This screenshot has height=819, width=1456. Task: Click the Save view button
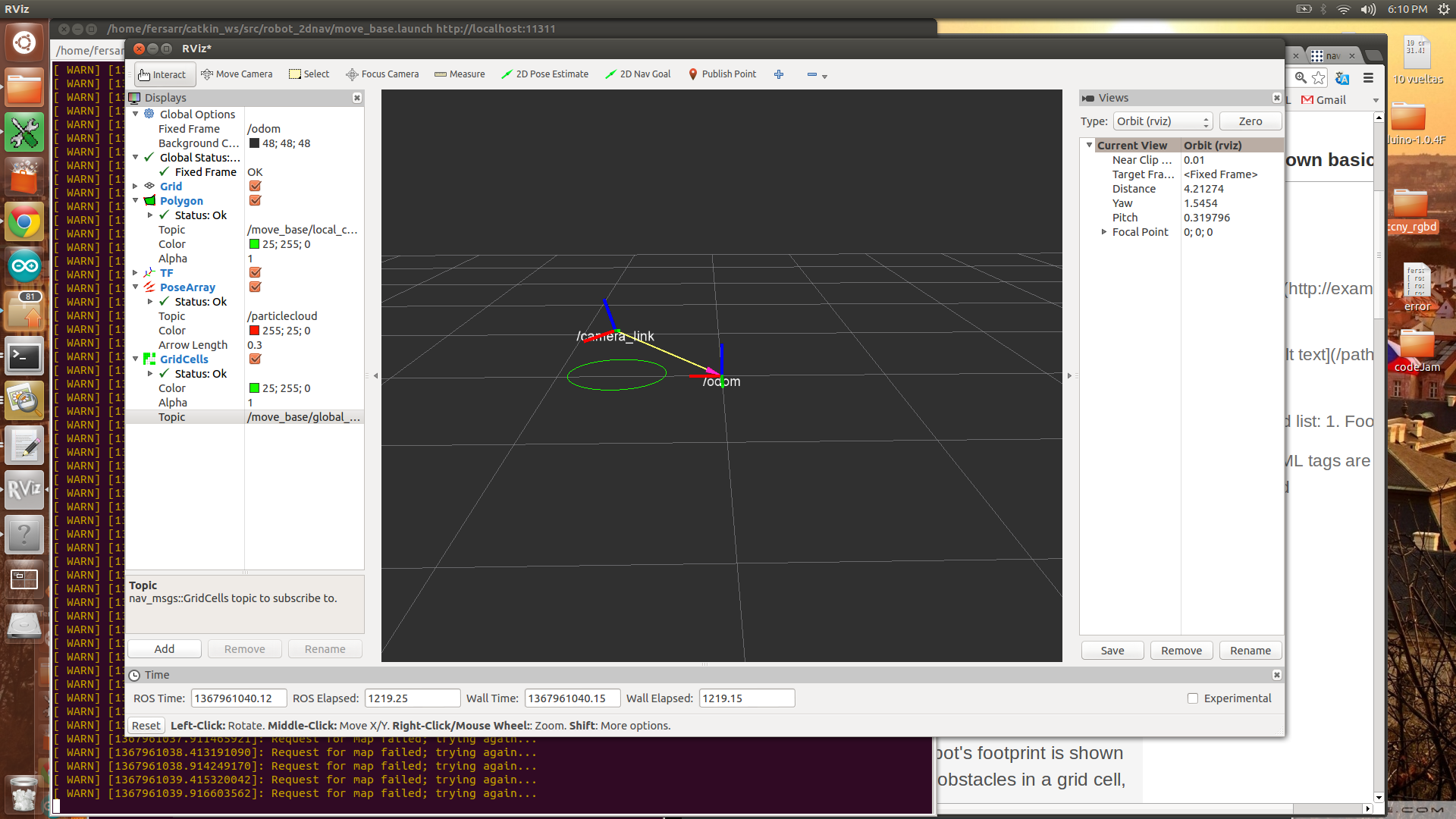[1112, 651]
